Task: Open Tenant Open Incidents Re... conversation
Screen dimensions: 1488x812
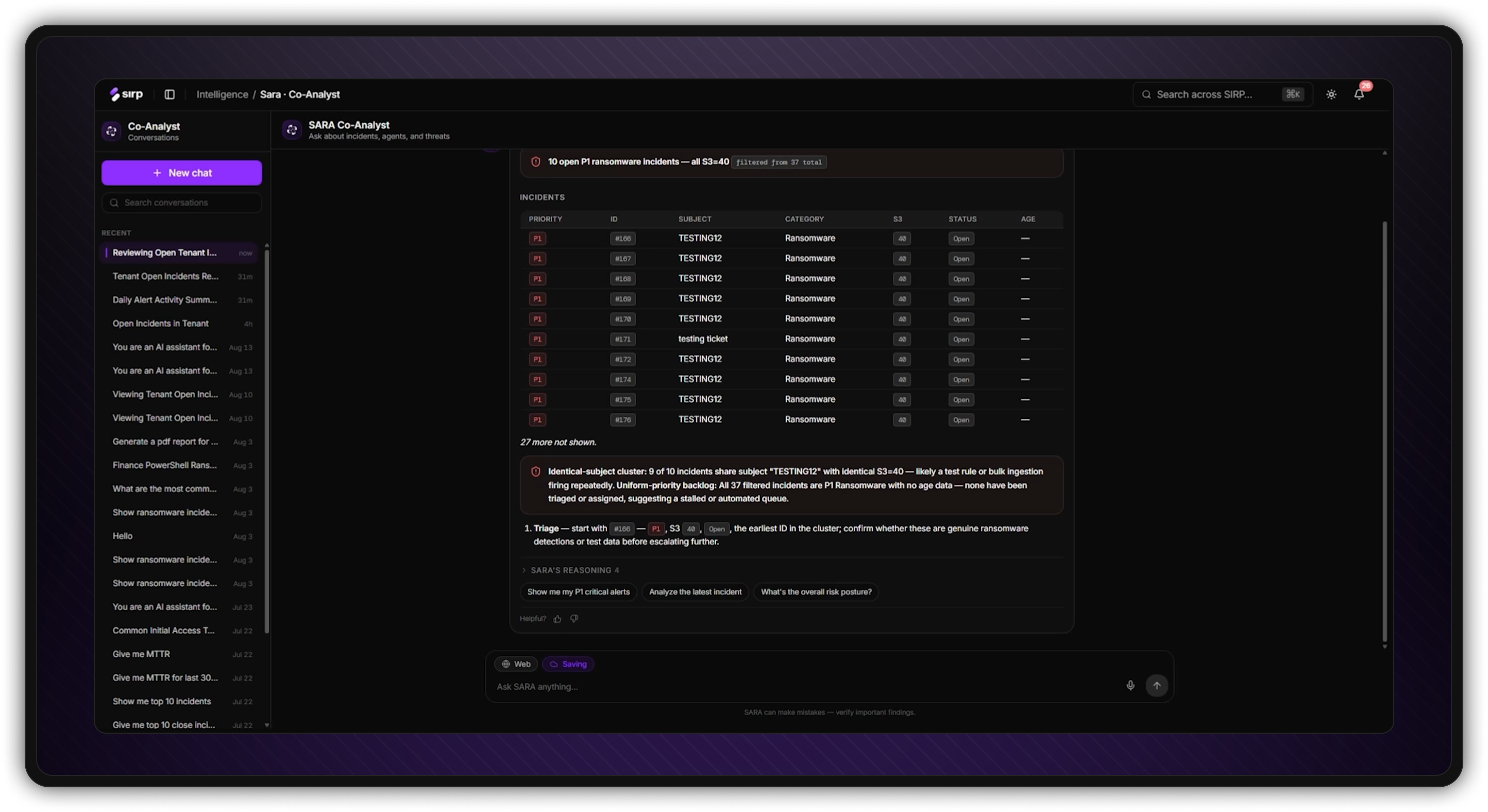Action: coord(179,277)
